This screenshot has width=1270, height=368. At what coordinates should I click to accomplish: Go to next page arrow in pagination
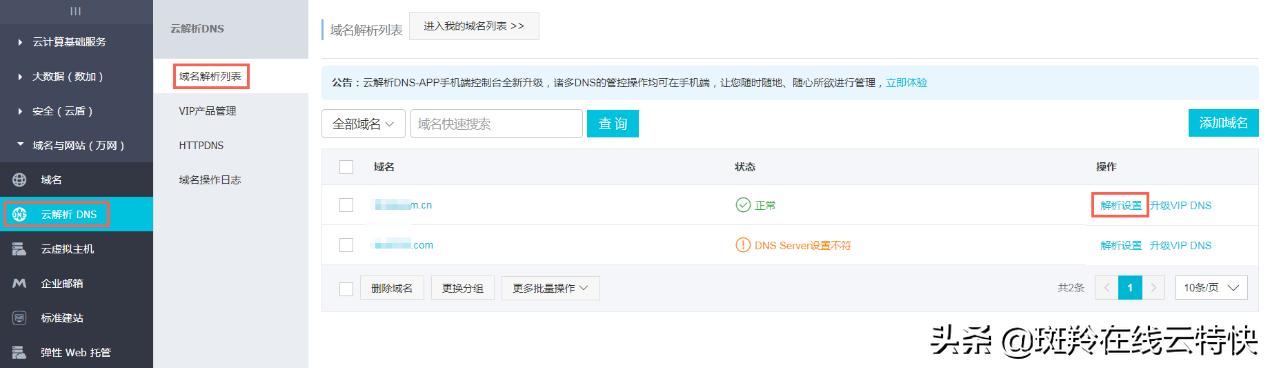[1154, 288]
